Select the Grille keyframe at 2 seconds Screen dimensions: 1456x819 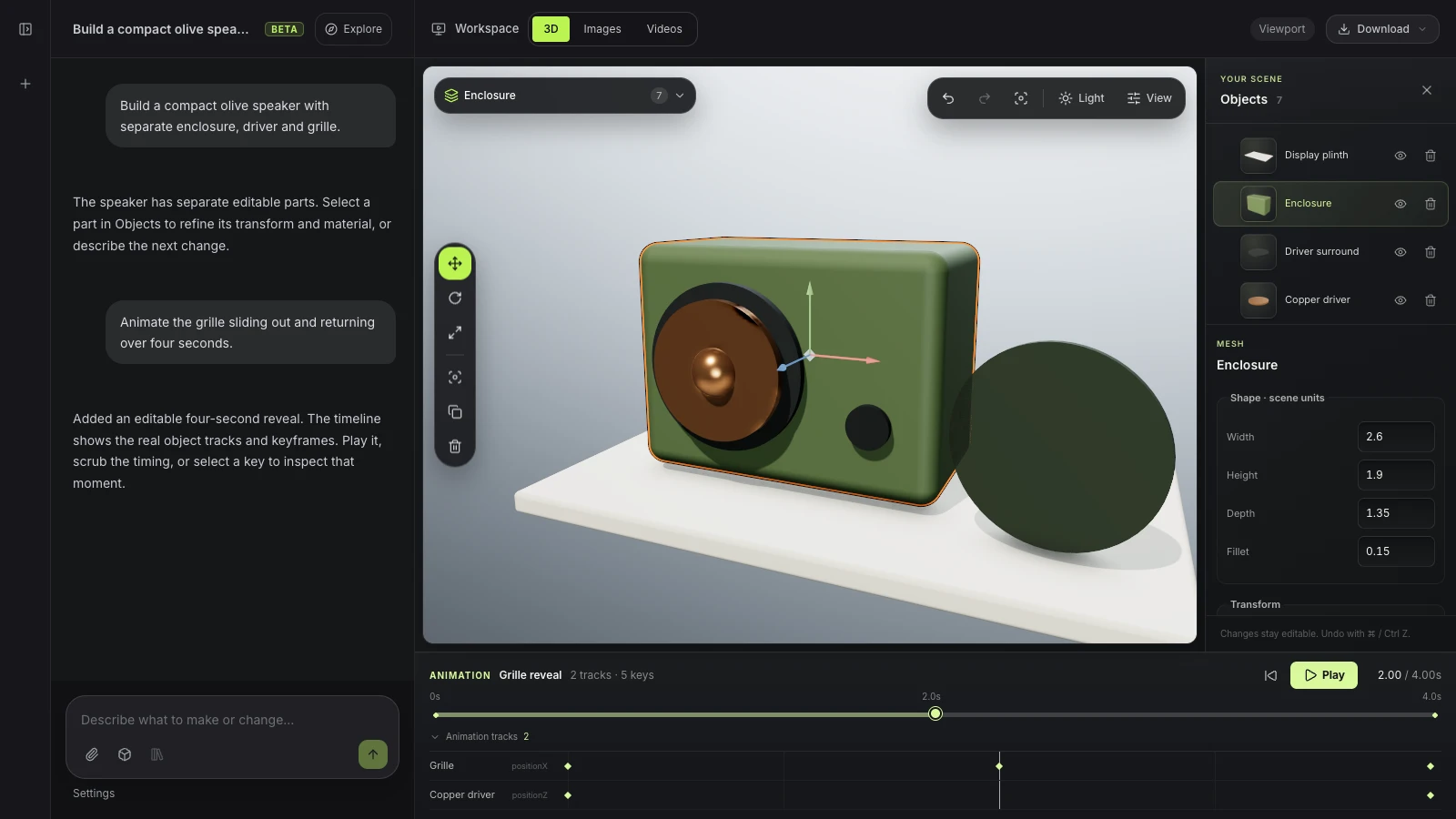999,766
